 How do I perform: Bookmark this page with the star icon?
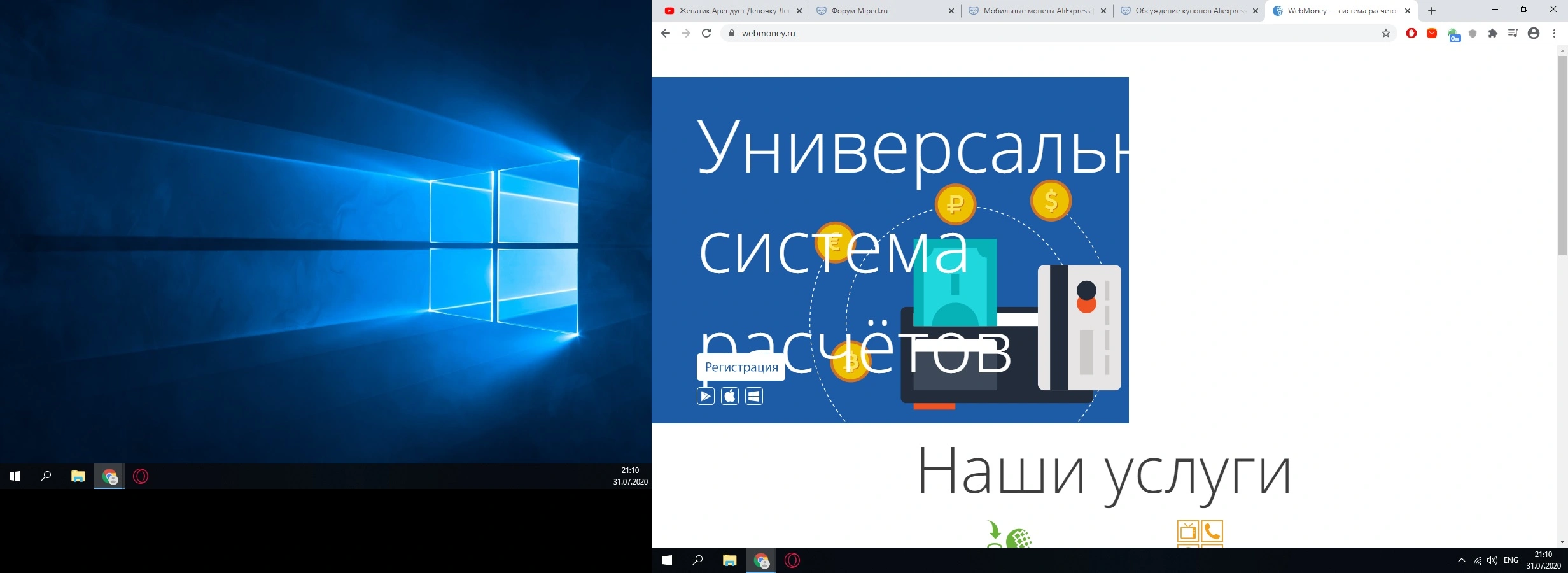pyautogui.click(x=1386, y=33)
